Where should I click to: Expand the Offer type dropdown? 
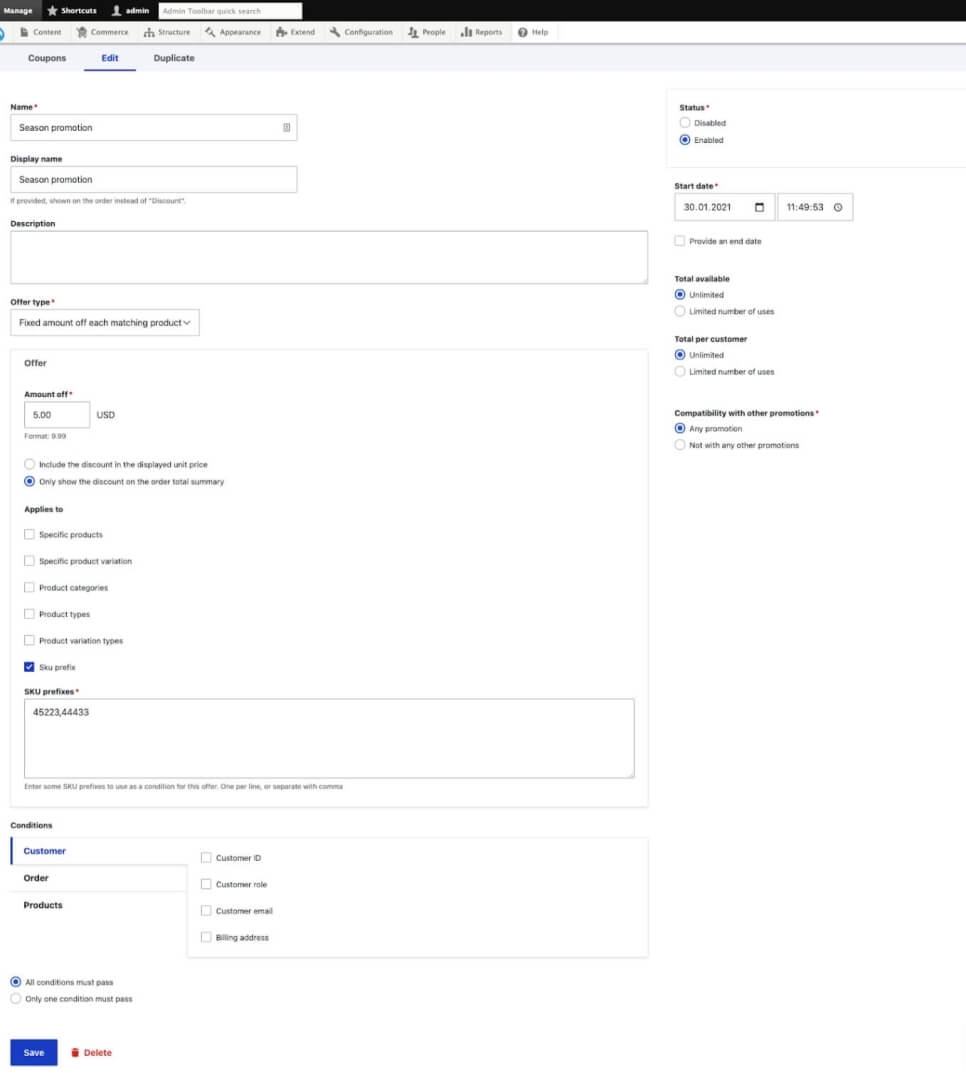coord(104,322)
